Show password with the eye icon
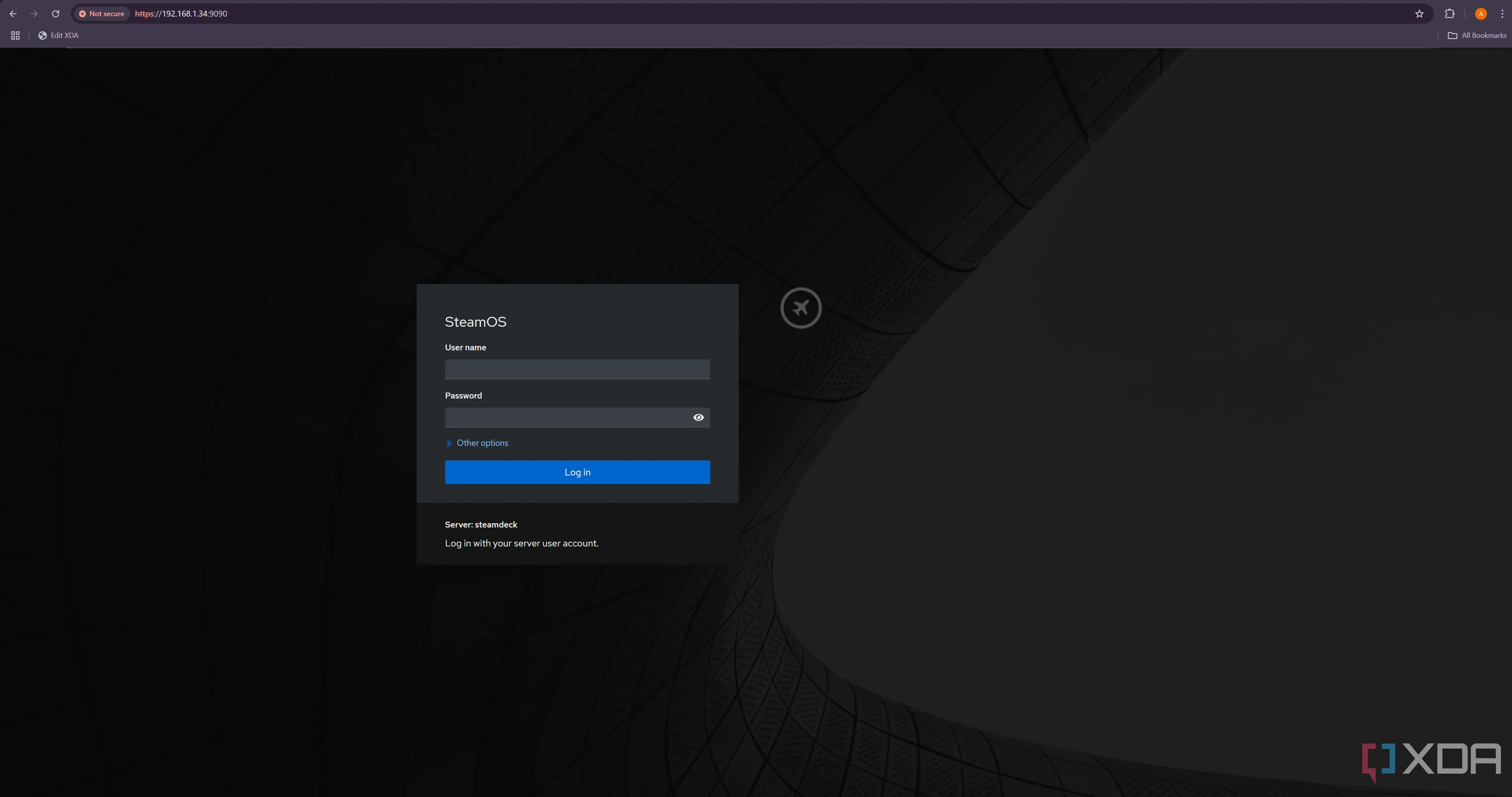Screen dimensions: 1512x797 698,417
